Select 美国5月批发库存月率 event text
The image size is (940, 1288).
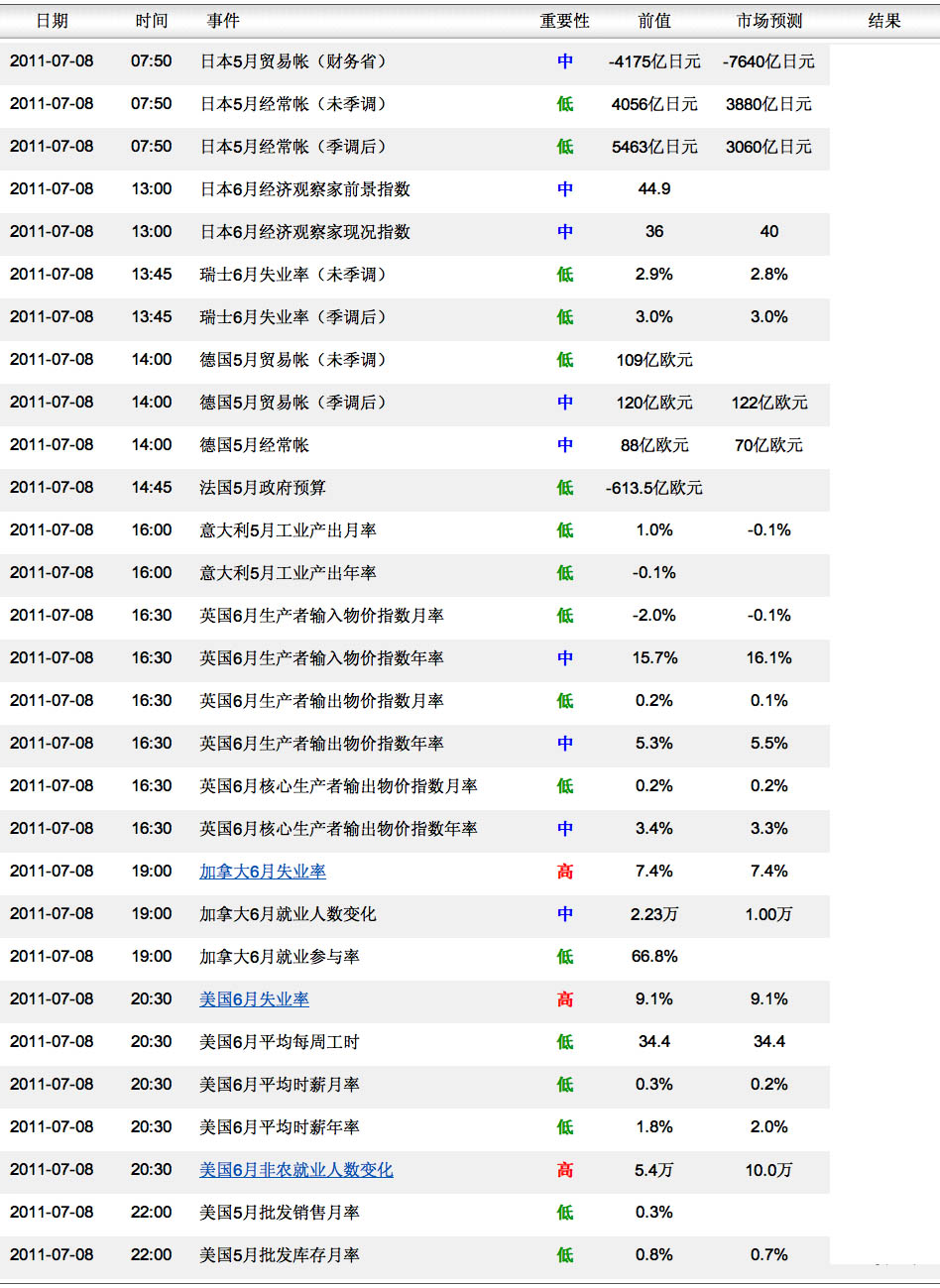280,1255
